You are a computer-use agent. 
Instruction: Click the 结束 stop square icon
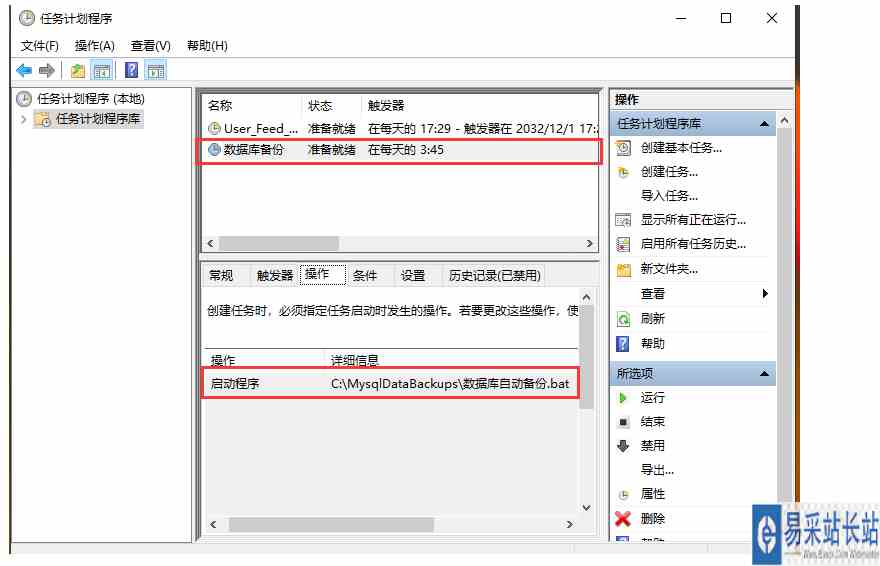(624, 422)
